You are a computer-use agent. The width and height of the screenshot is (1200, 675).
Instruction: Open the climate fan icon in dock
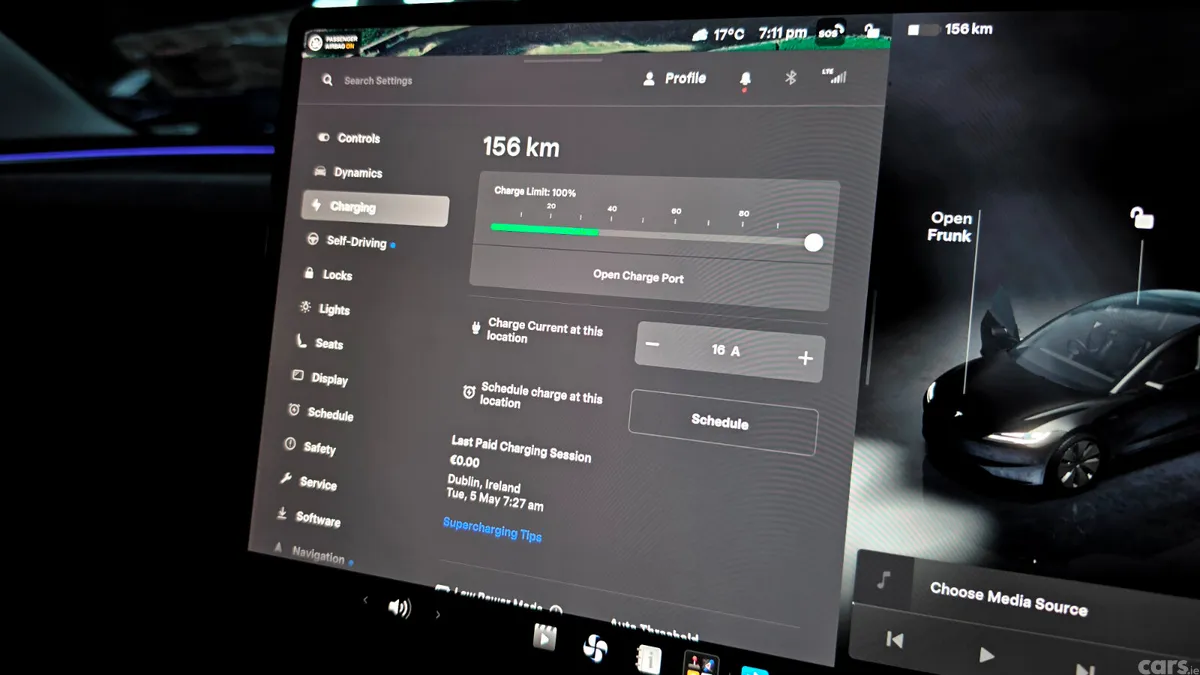click(x=595, y=648)
